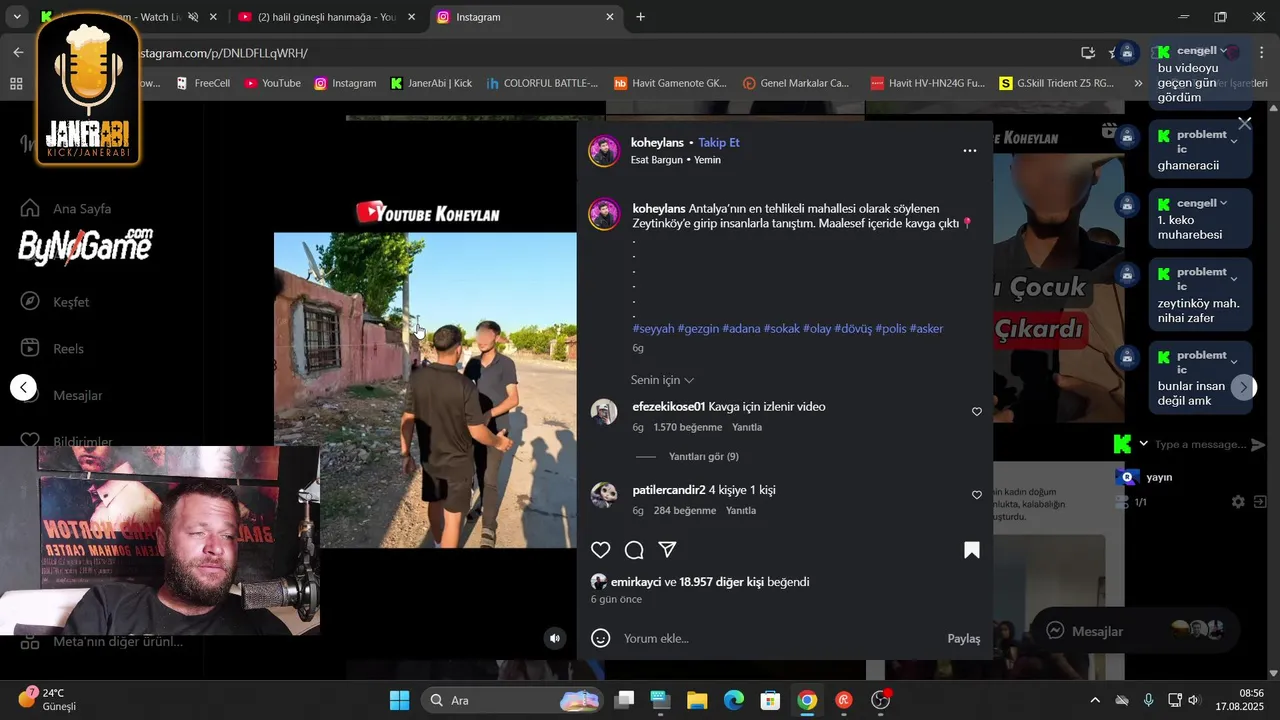The height and width of the screenshot is (720, 1280).
Task: Expand chevron on 'ghameracii' chat message
Action: pyautogui.click(x=1234, y=142)
